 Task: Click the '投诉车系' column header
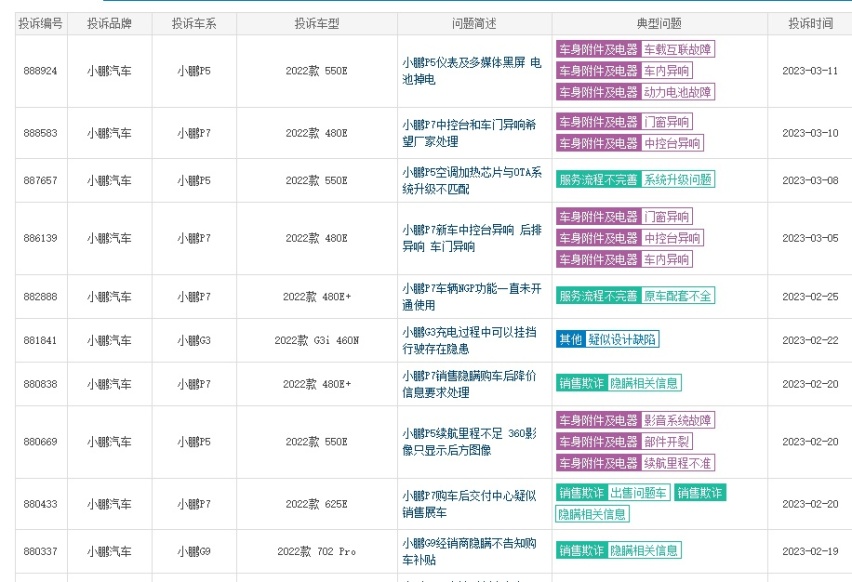[x=194, y=23]
